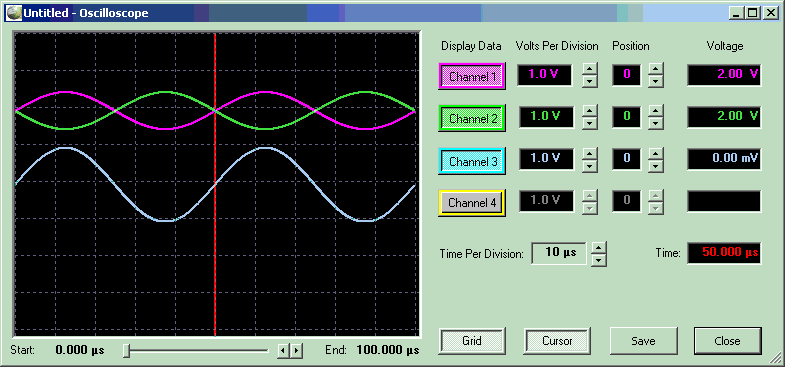Screen dimensions: 785x367
Task: Enable Channel 4 display
Action: click(472, 203)
